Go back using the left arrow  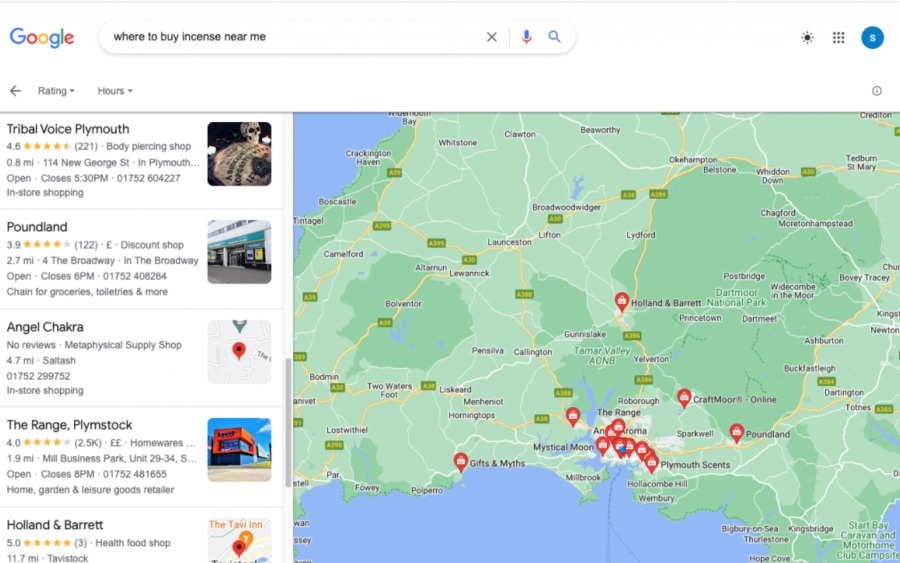[15, 91]
